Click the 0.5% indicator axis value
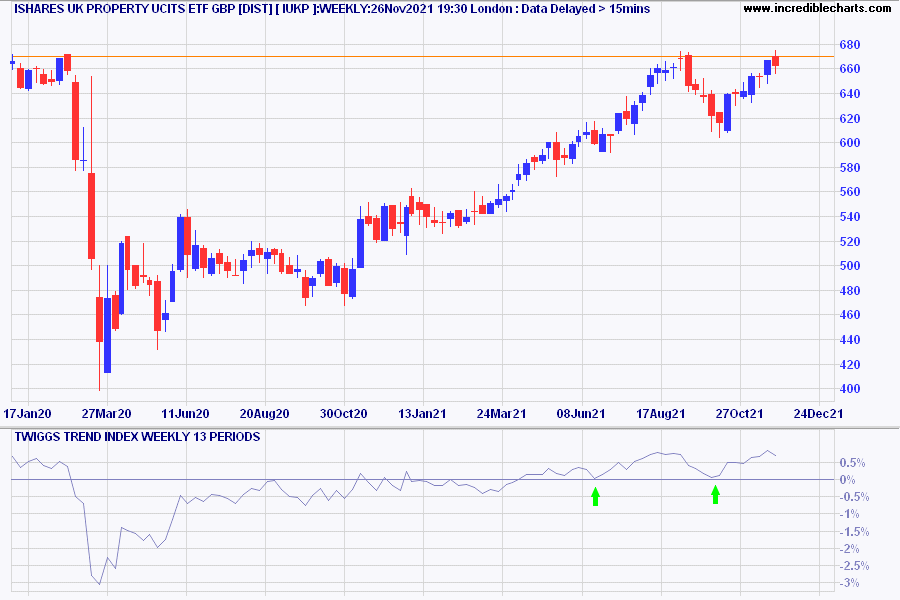The width and height of the screenshot is (900, 600). (x=852, y=463)
